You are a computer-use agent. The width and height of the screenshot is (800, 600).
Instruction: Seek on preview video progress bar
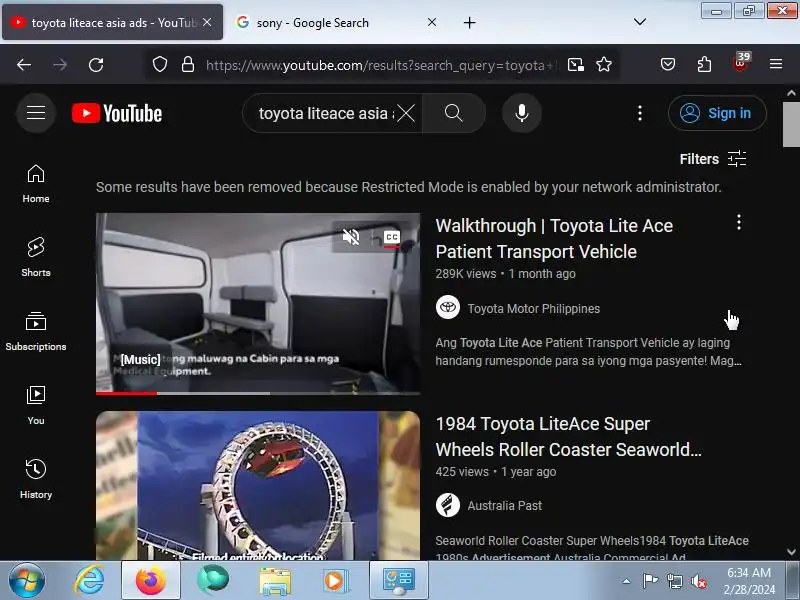point(258,393)
